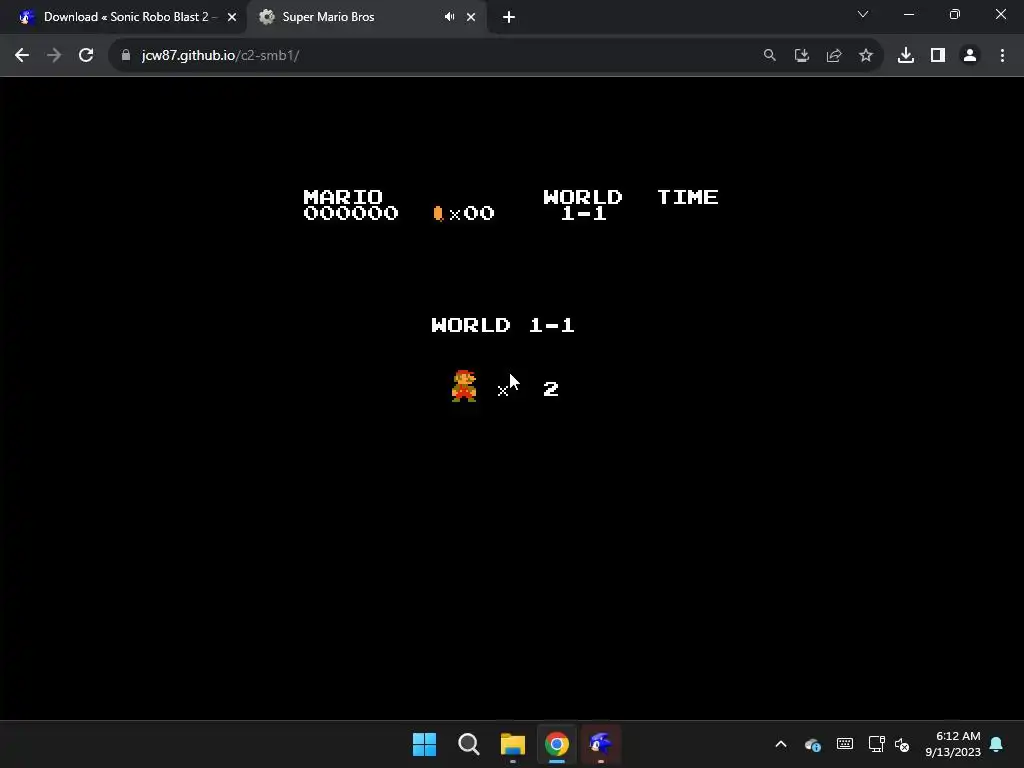Open the site information lock icon

tap(126, 56)
